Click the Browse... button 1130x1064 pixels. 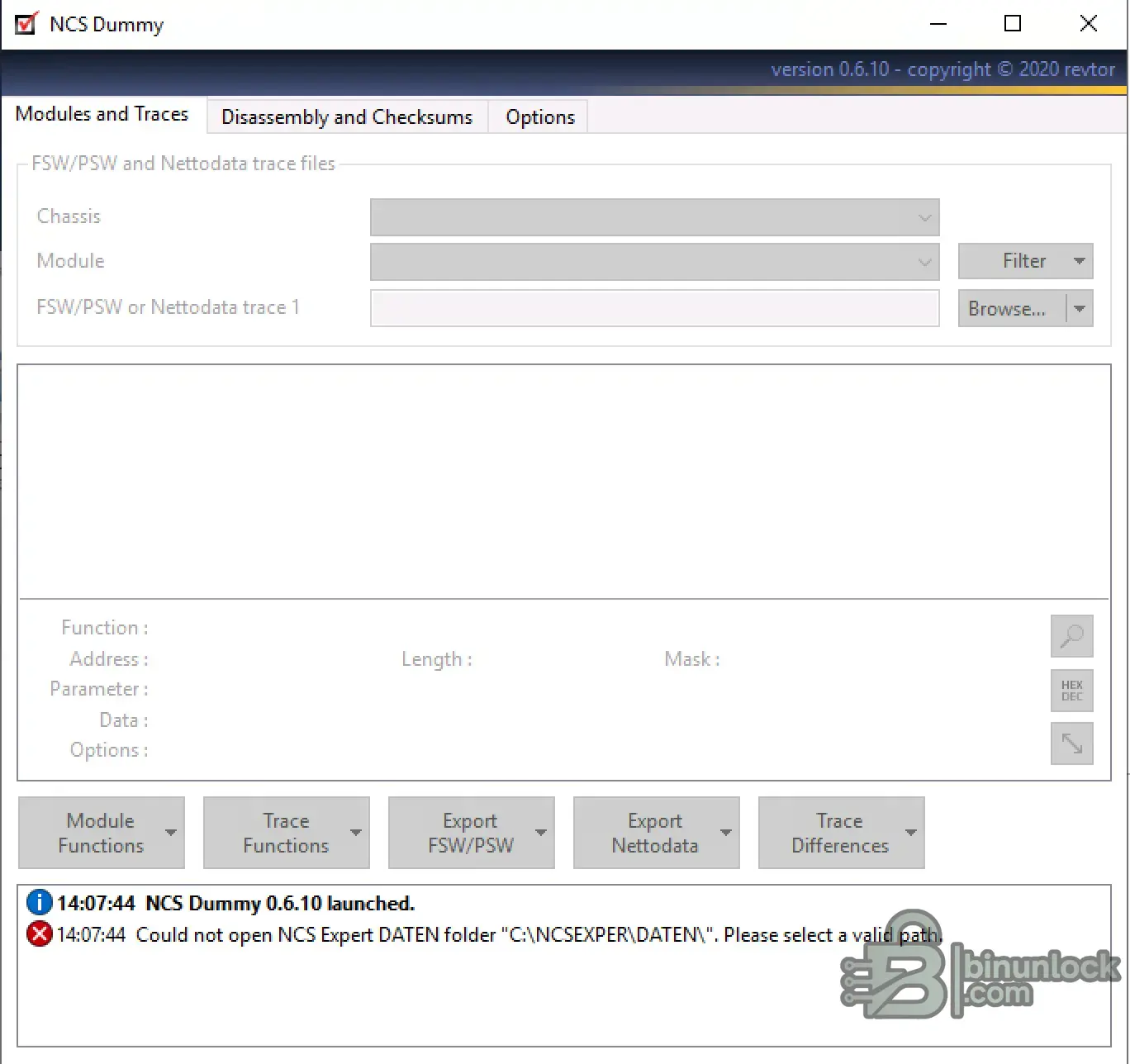pyautogui.click(x=1012, y=309)
